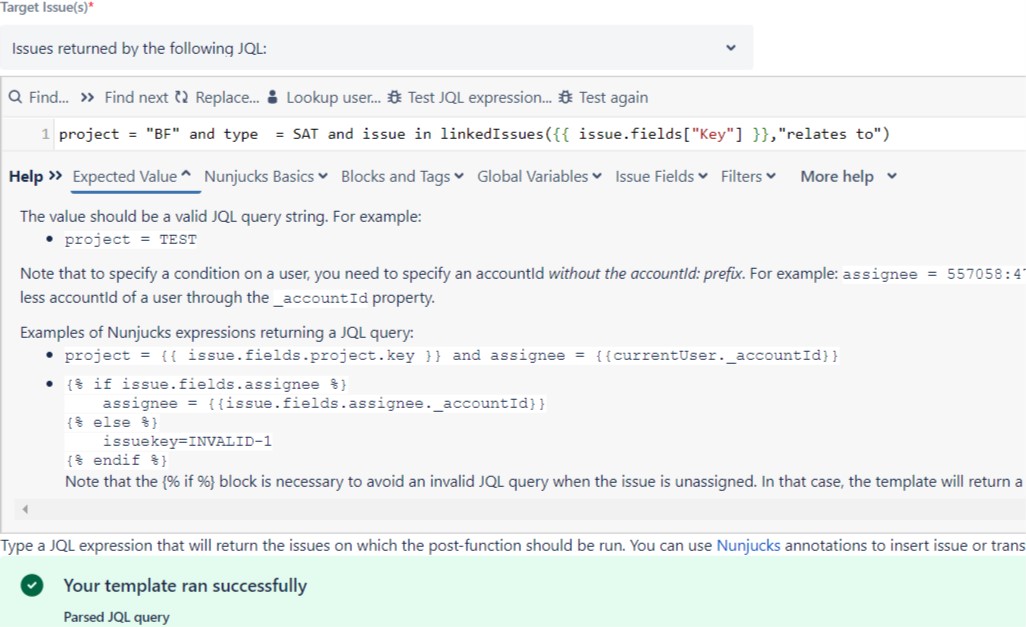The width and height of the screenshot is (1026, 627).
Task: Click into the JQL code editor line
Action: pyautogui.click(x=540, y=134)
